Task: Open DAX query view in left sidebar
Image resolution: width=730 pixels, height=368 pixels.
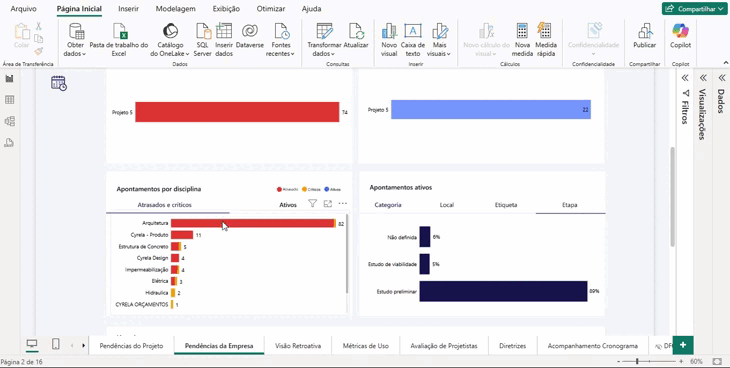Action: [9, 143]
